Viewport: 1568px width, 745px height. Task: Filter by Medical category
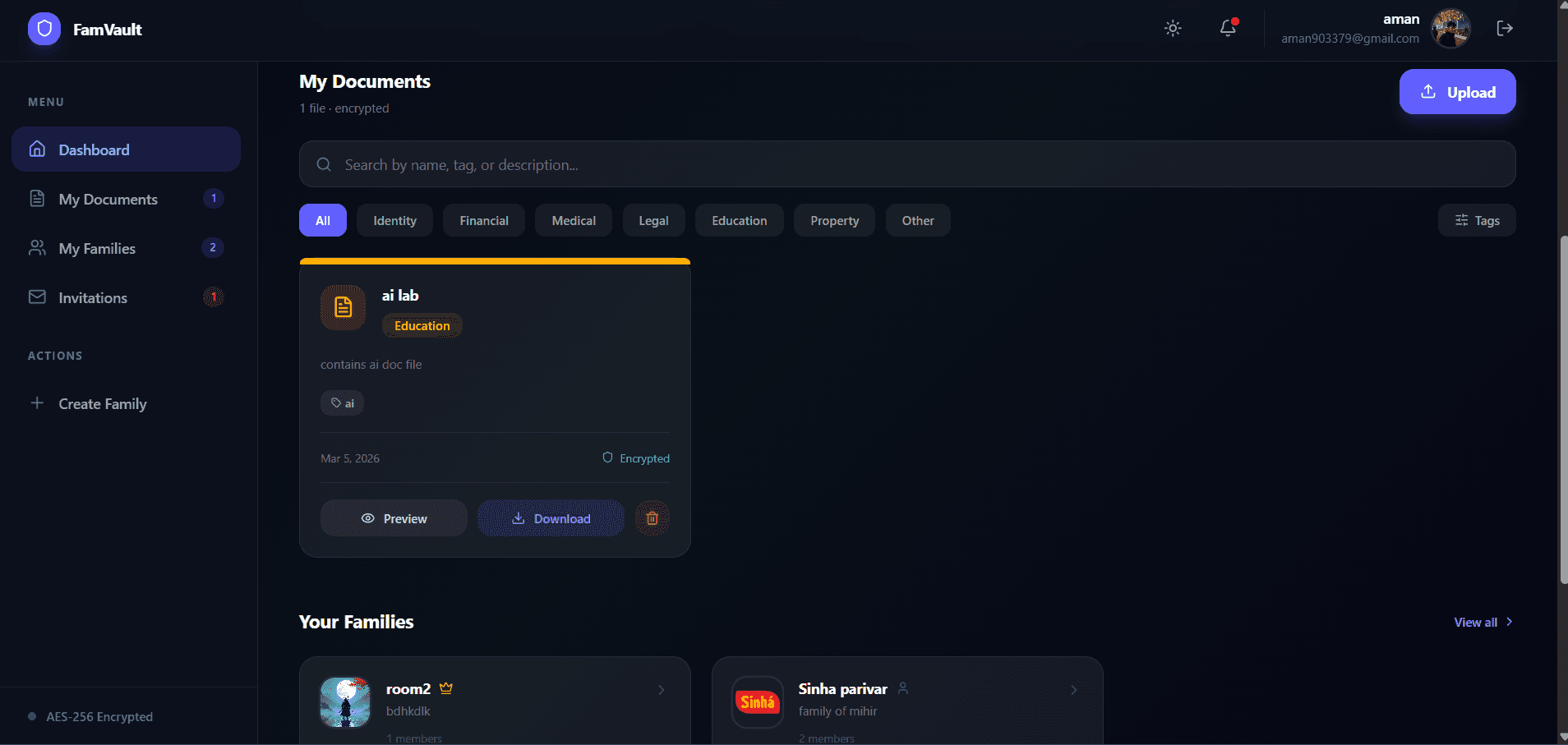pos(574,220)
